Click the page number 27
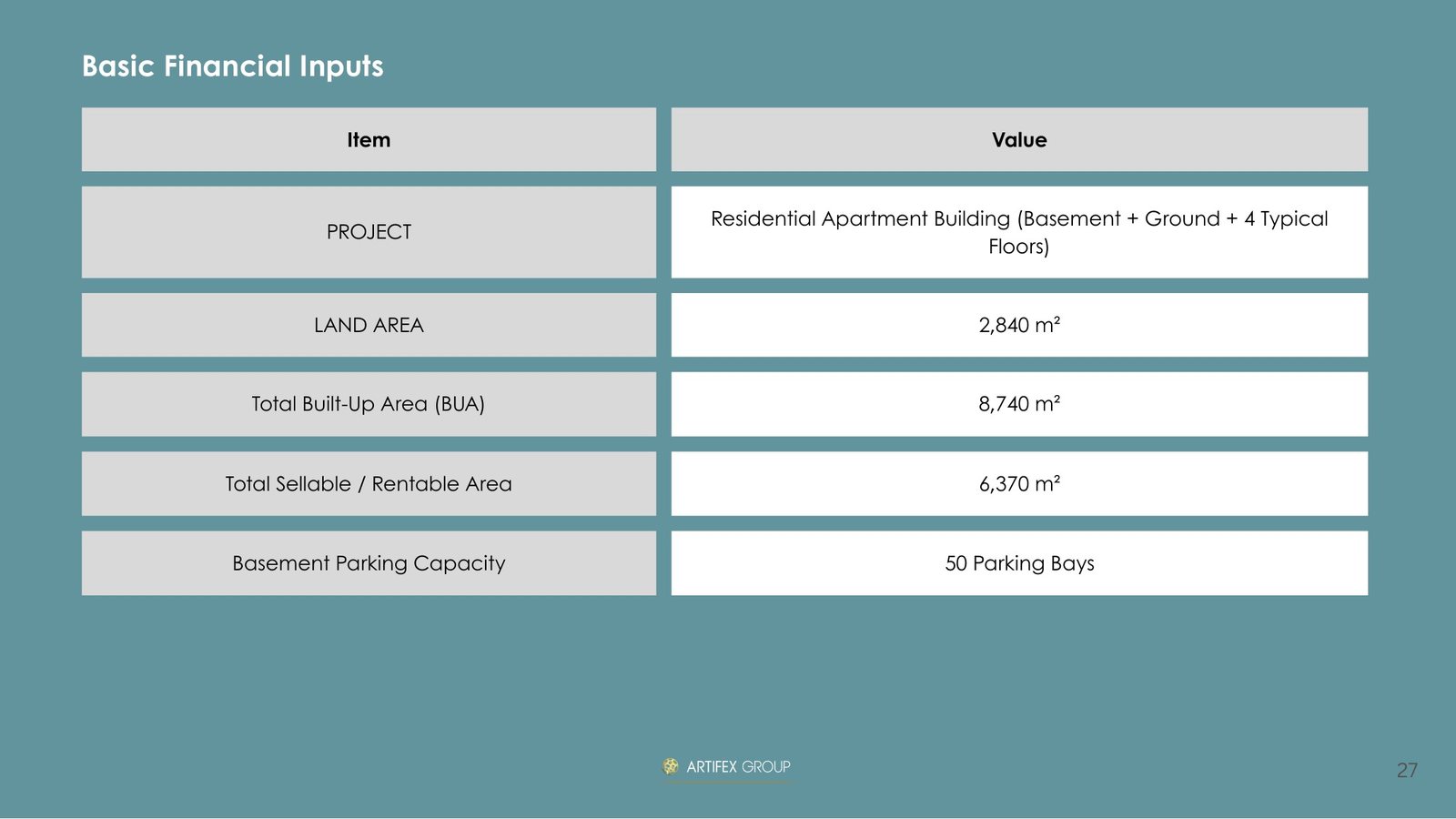 (x=1407, y=770)
